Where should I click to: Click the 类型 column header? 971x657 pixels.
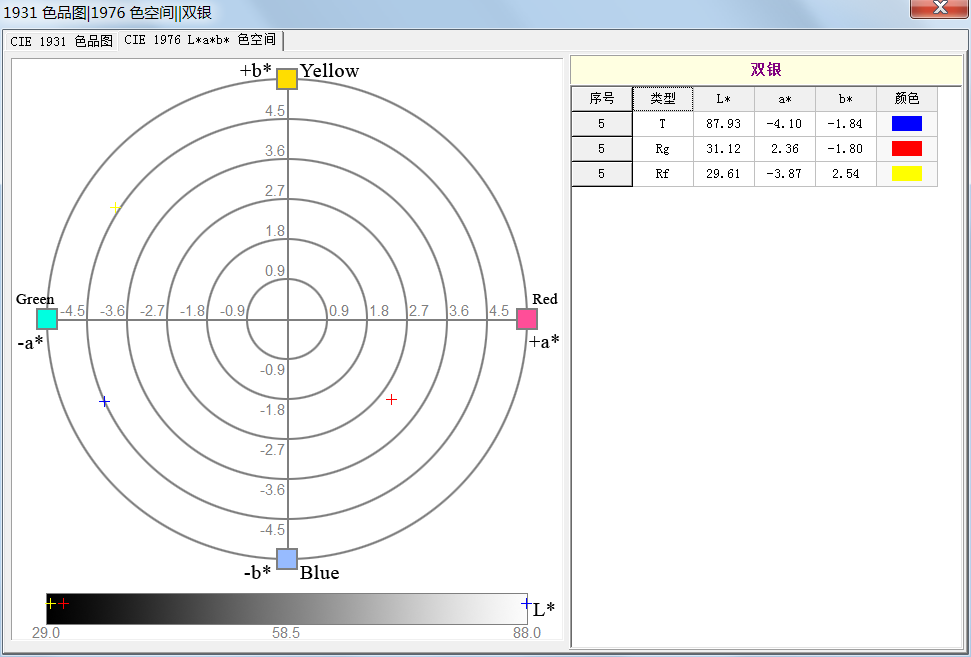tap(663, 98)
